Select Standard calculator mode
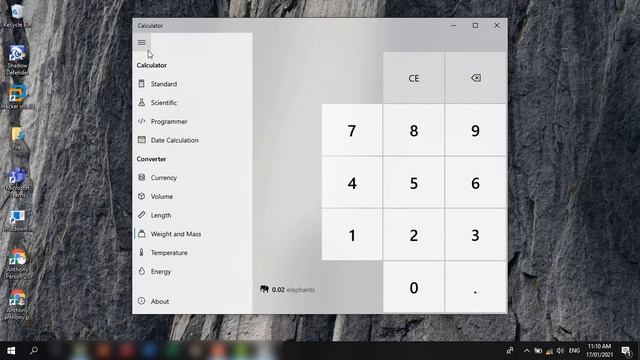Image resolution: width=640 pixels, height=360 pixels. click(x=192, y=84)
